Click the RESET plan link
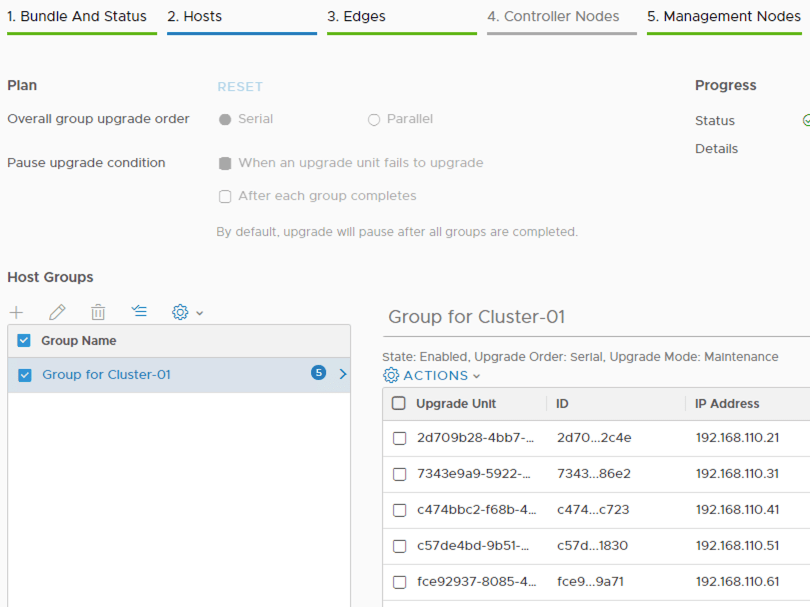 coord(240,87)
